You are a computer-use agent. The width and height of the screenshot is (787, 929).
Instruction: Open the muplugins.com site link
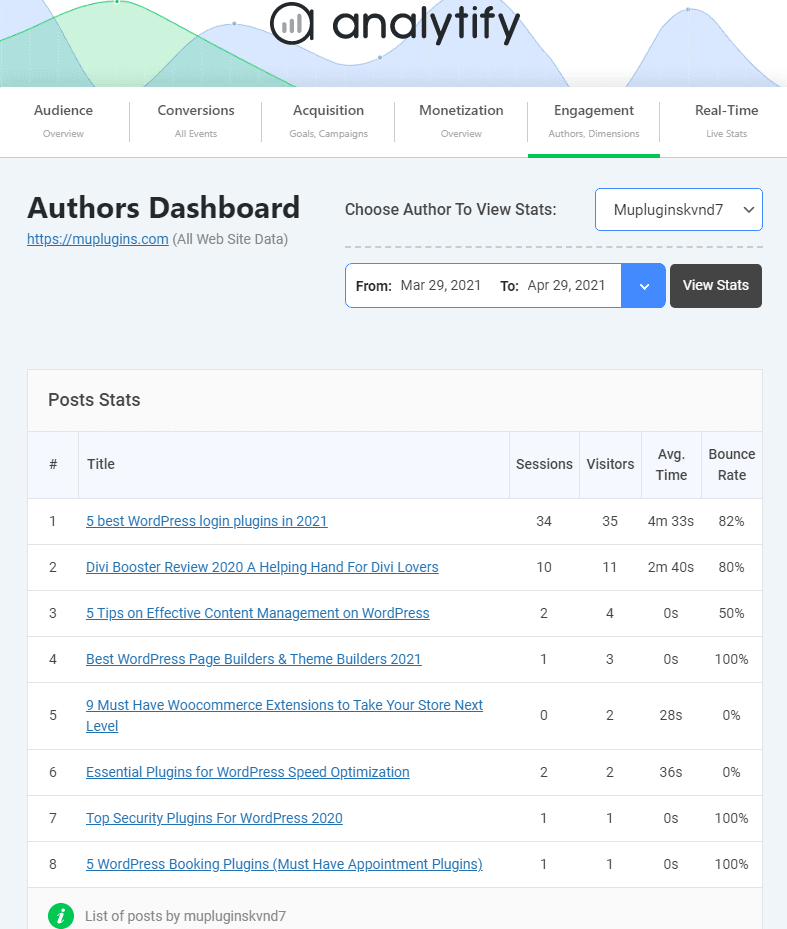tap(98, 239)
